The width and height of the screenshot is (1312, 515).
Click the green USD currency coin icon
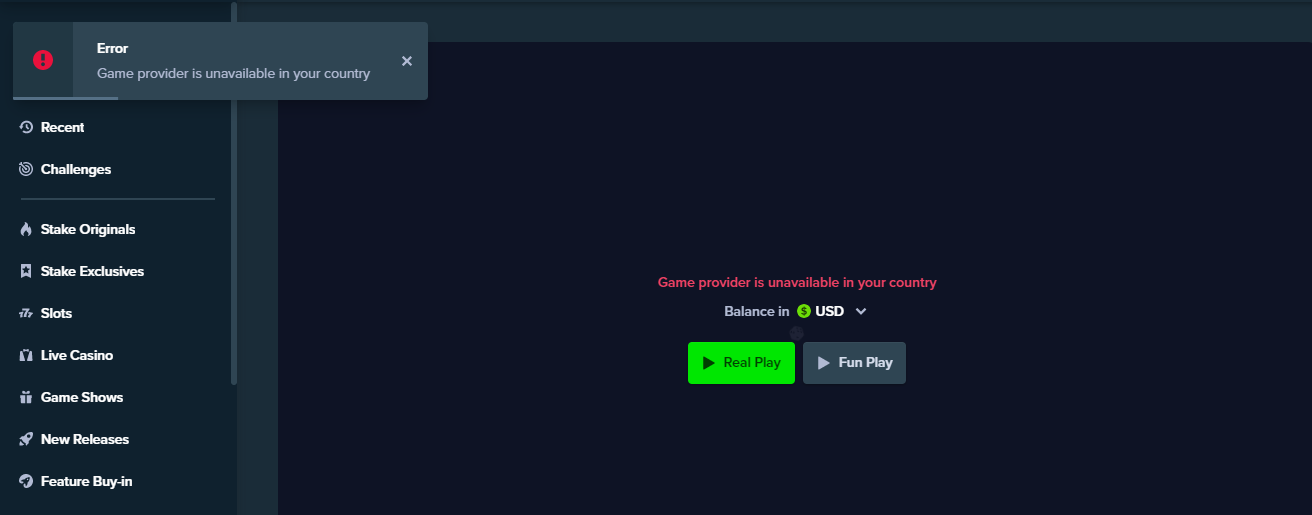point(804,311)
